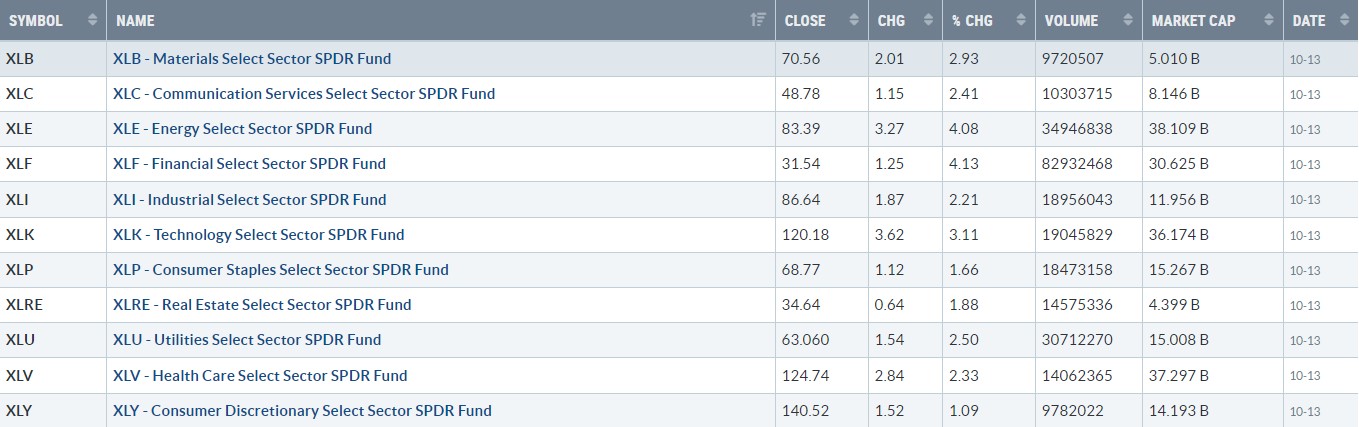Go to XLE Energy Select Sector fund

pos(242,129)
